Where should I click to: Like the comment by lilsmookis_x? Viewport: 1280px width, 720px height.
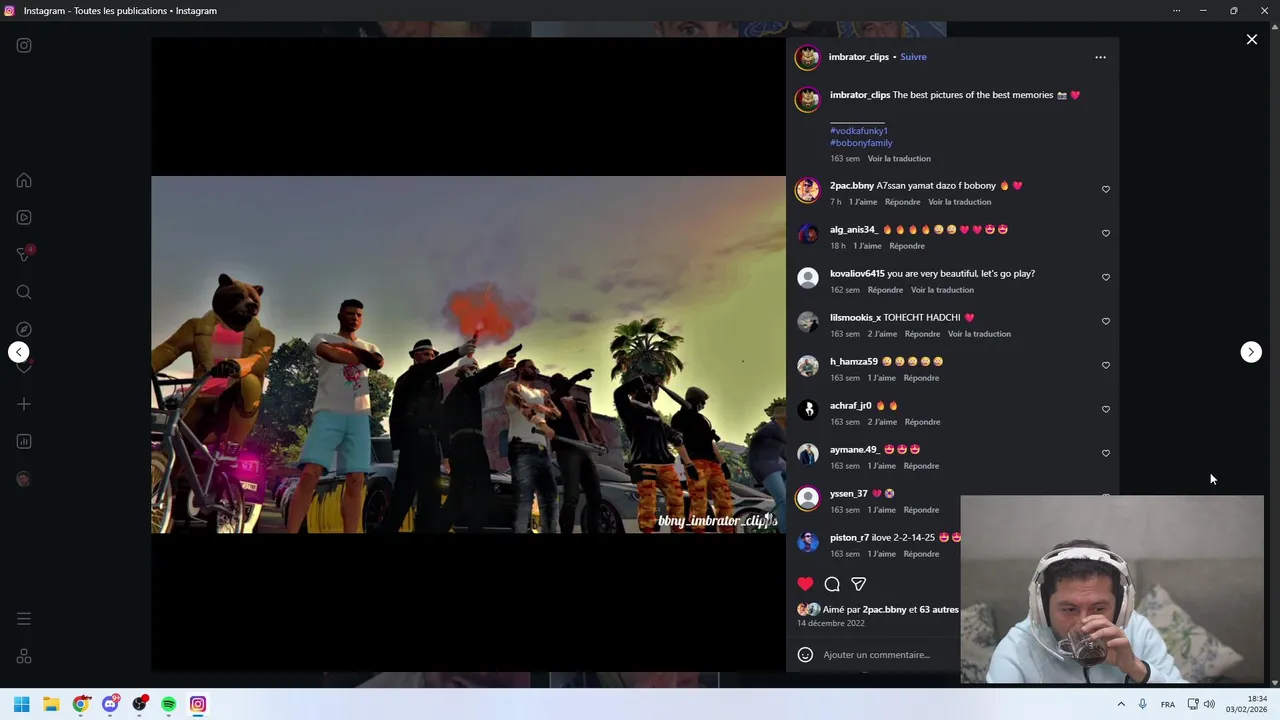click(1106, 321)
